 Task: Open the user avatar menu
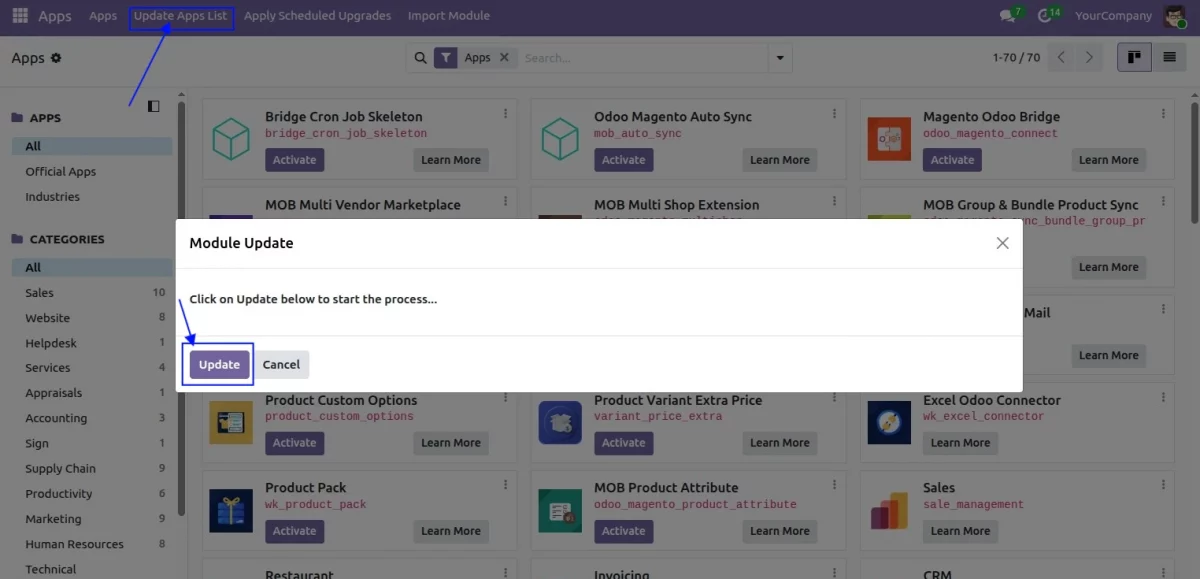1174,16
